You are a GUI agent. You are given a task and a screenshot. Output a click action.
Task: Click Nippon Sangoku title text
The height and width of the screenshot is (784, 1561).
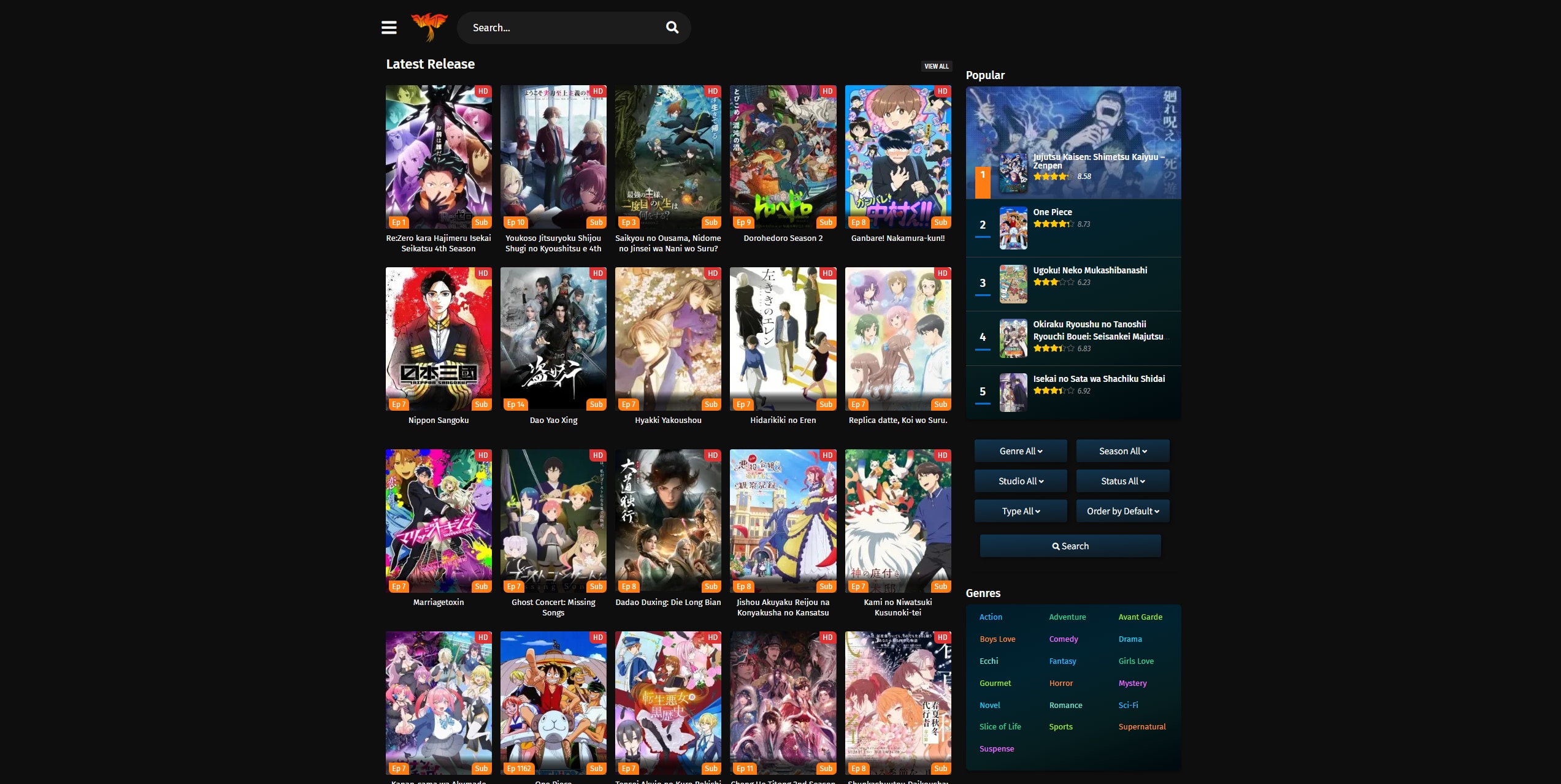click(x=439, y=421)
